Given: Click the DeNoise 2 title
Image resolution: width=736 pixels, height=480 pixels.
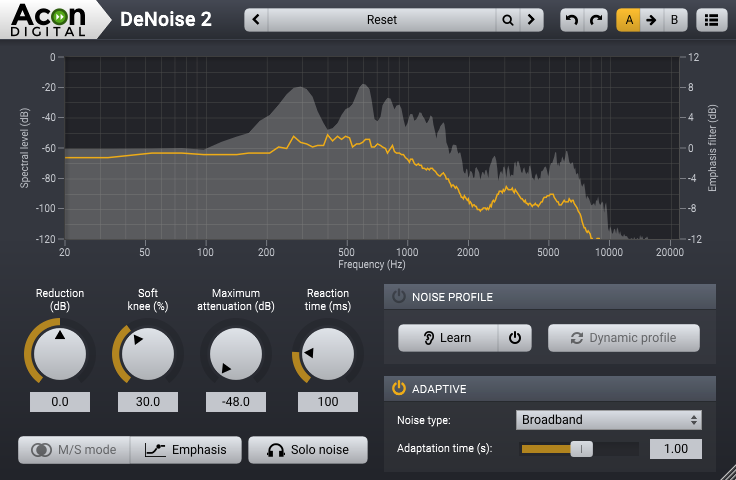Looking at the screenshot, I should point(166,20).
